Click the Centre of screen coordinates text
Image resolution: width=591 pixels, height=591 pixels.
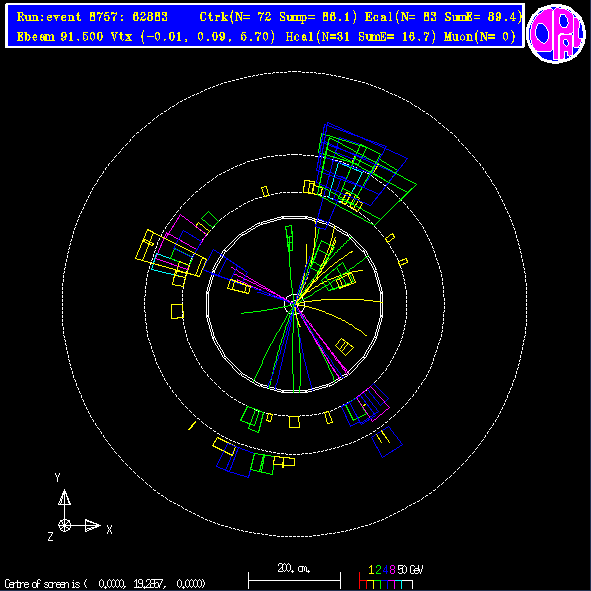pos(105,584)
